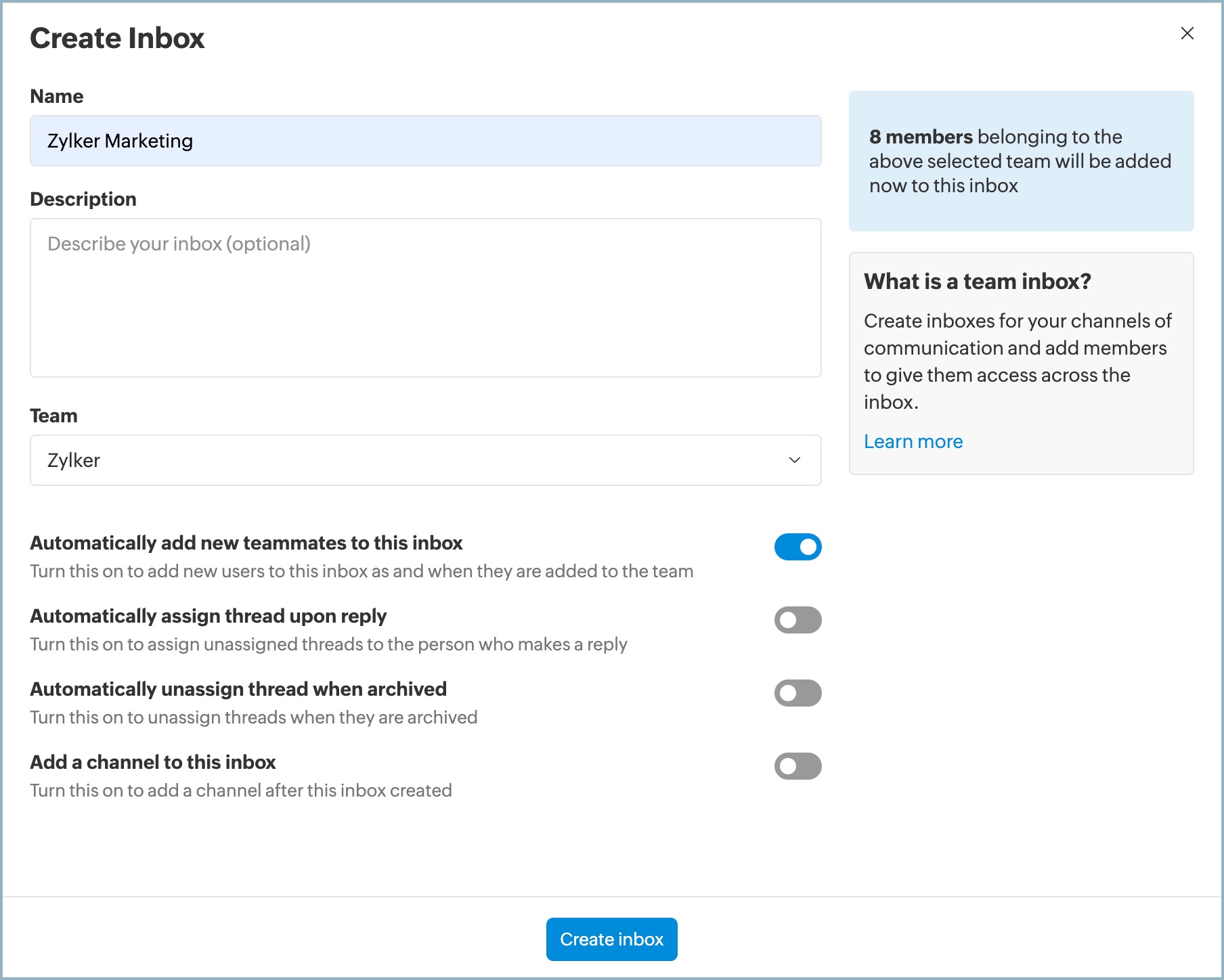Enable automatically assign thread upon reply

pyautogui.click(x=797, y=620)
